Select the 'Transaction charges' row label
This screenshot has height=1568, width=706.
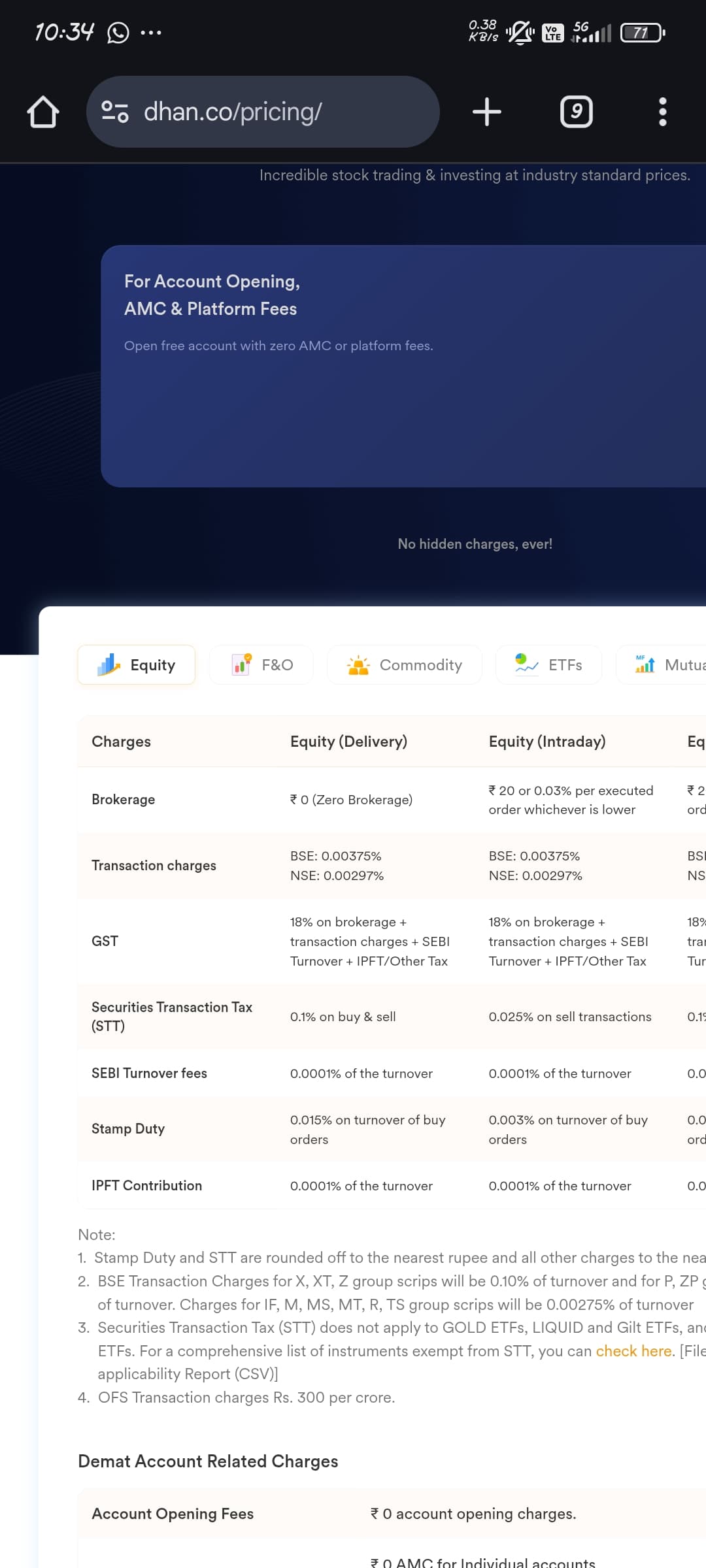pos(154,866)
